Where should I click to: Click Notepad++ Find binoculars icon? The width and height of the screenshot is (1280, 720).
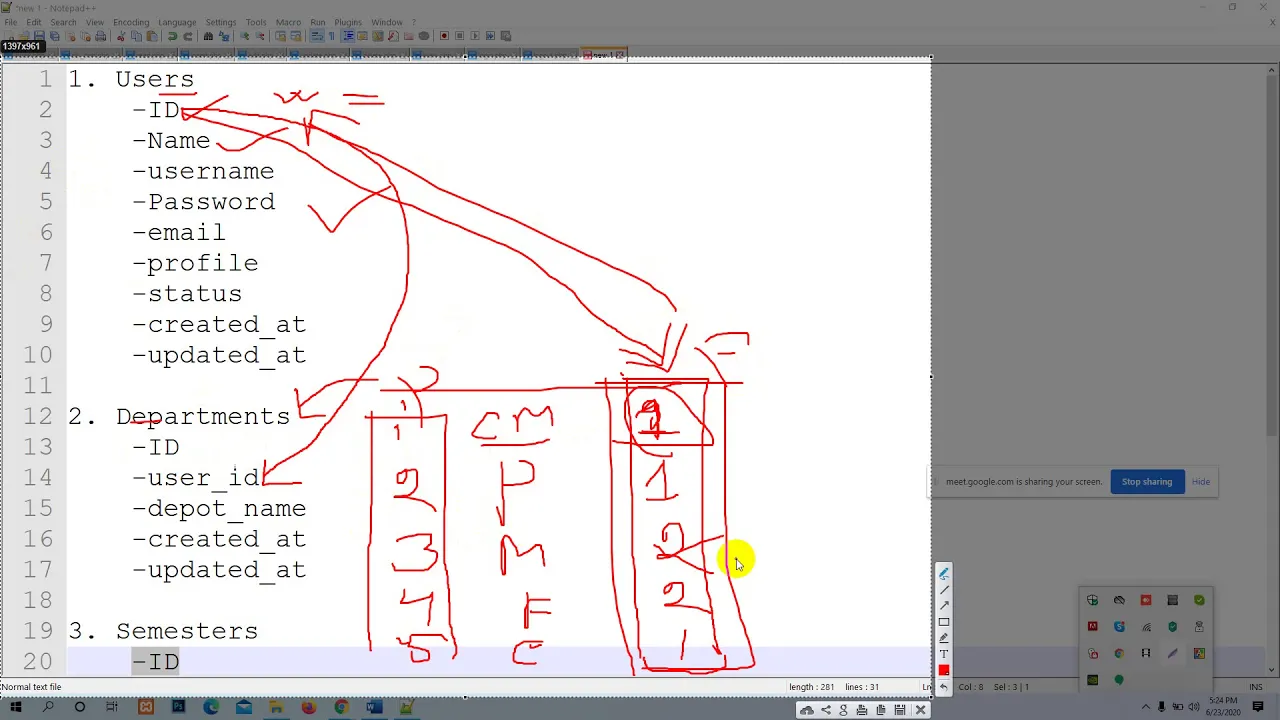tap(208, 36)
